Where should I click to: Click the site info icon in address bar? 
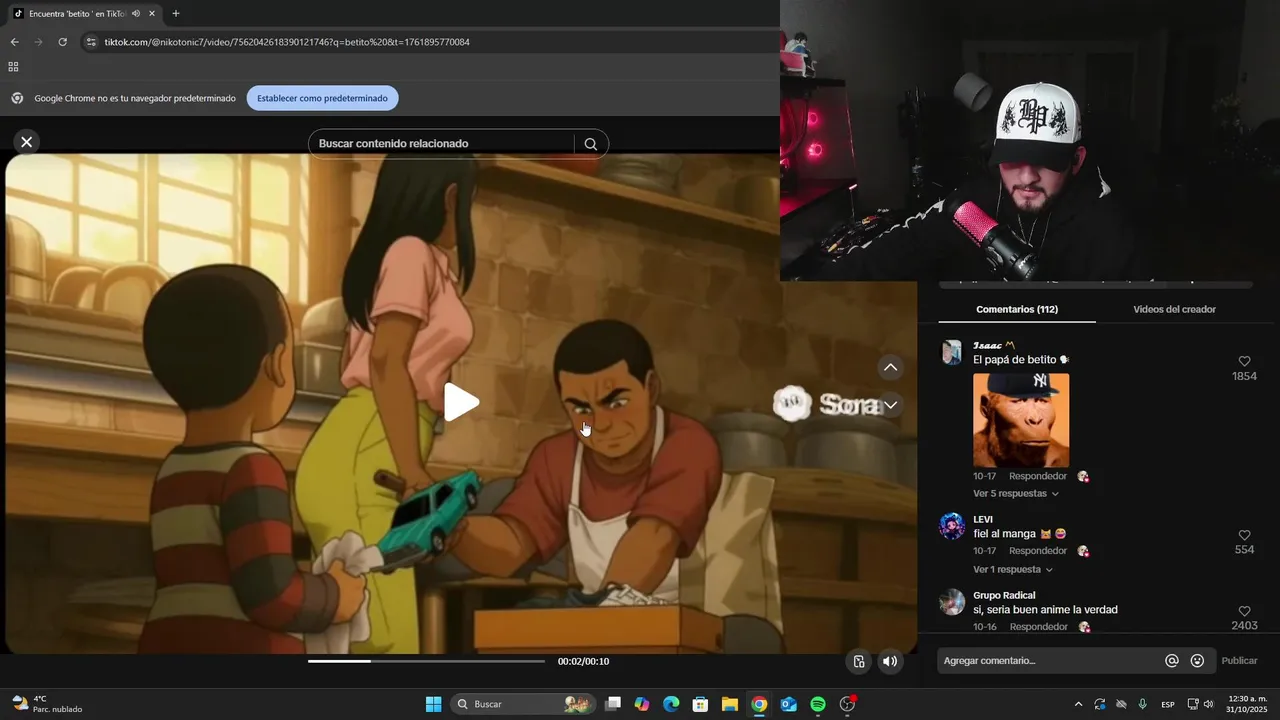pos(91,42)
